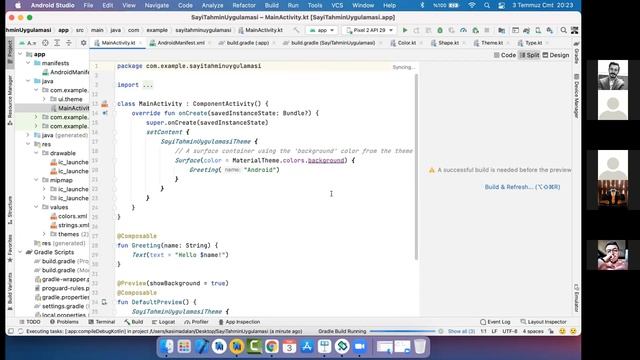Click Build & Refresh link in preview

click(522, 187)
